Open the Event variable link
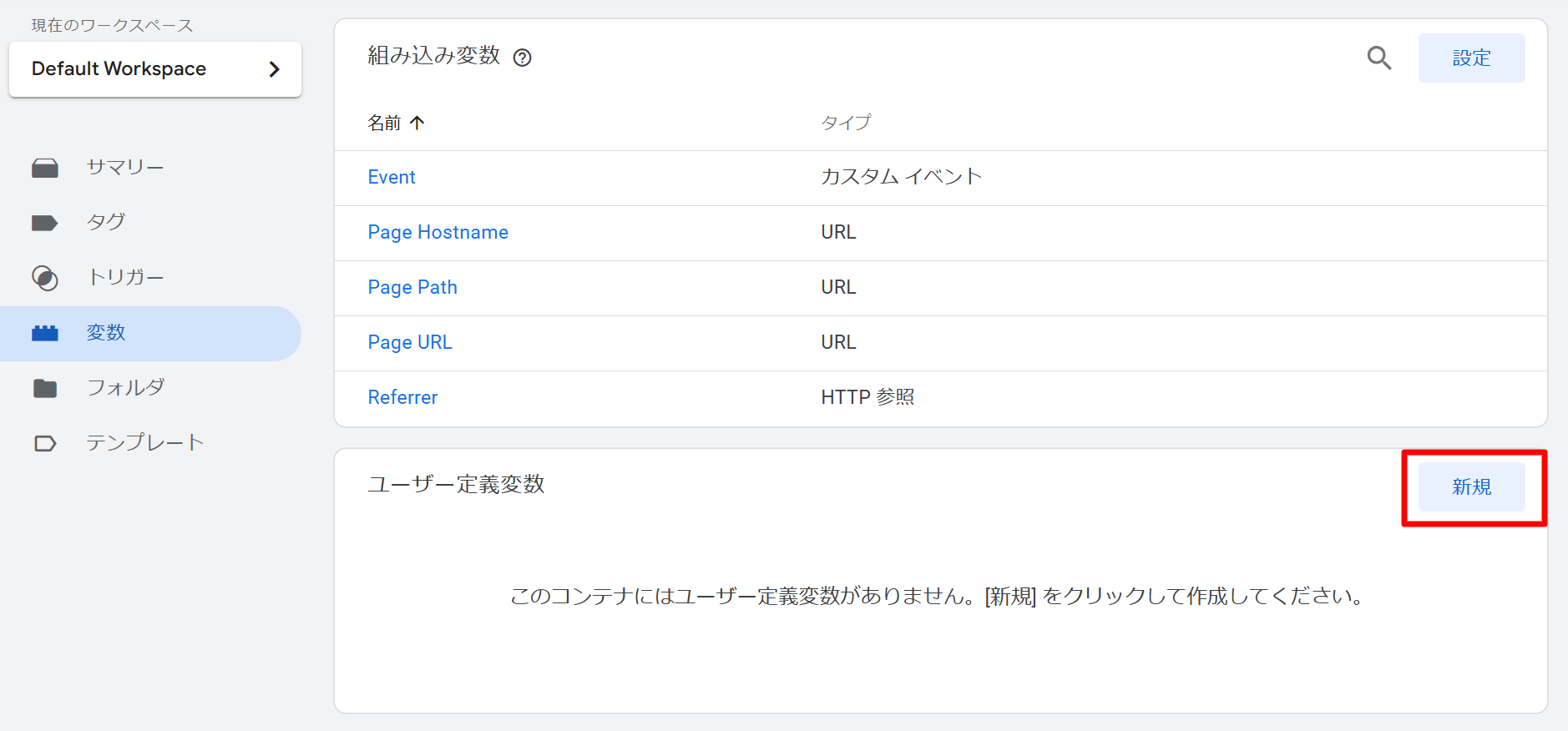The image size is (1568, 731). pos(392,177)
